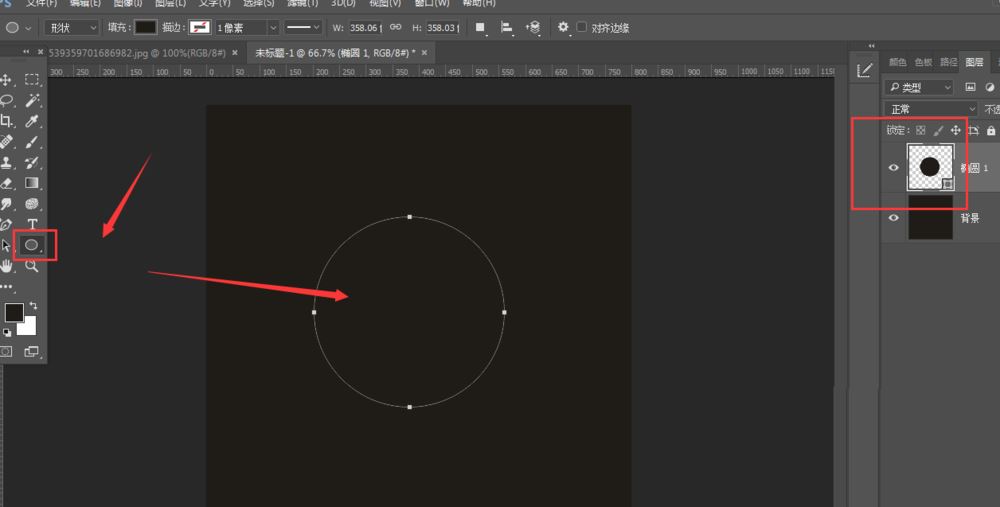This screenshot has height=507, width=1000.
Task: Toggle lock image pixels brush icon
Action: click(938, 130)
